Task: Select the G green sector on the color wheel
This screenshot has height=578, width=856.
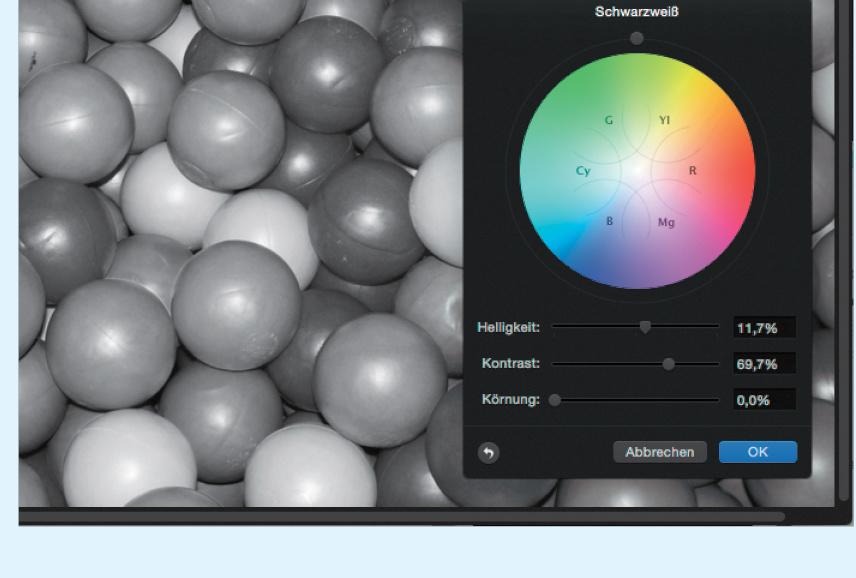Action: [x=609, y=120]
